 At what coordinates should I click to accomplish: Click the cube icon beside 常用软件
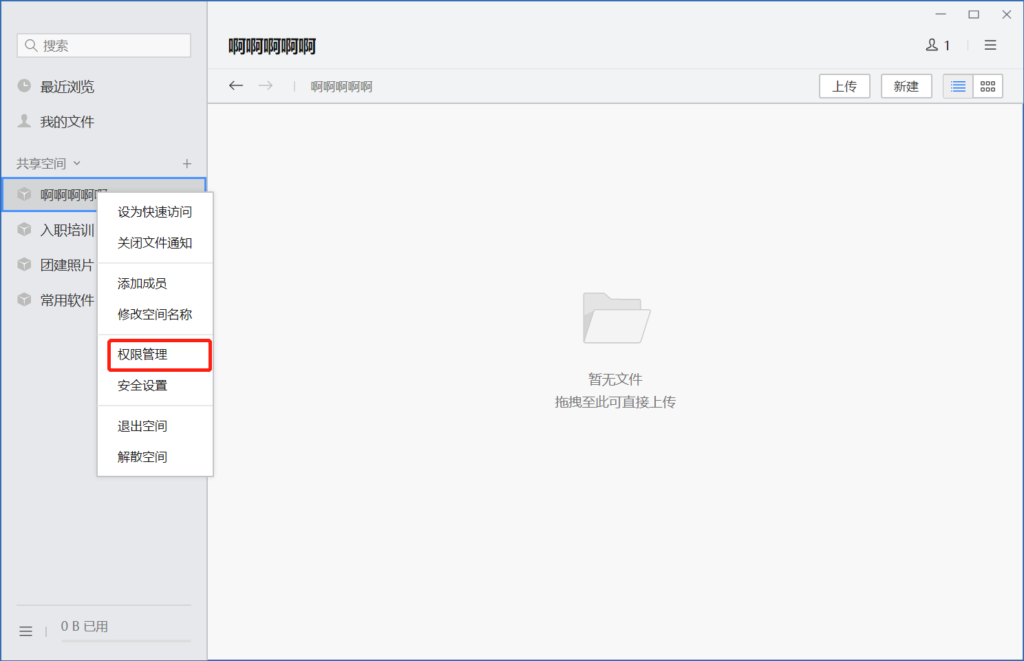(24, 300)
